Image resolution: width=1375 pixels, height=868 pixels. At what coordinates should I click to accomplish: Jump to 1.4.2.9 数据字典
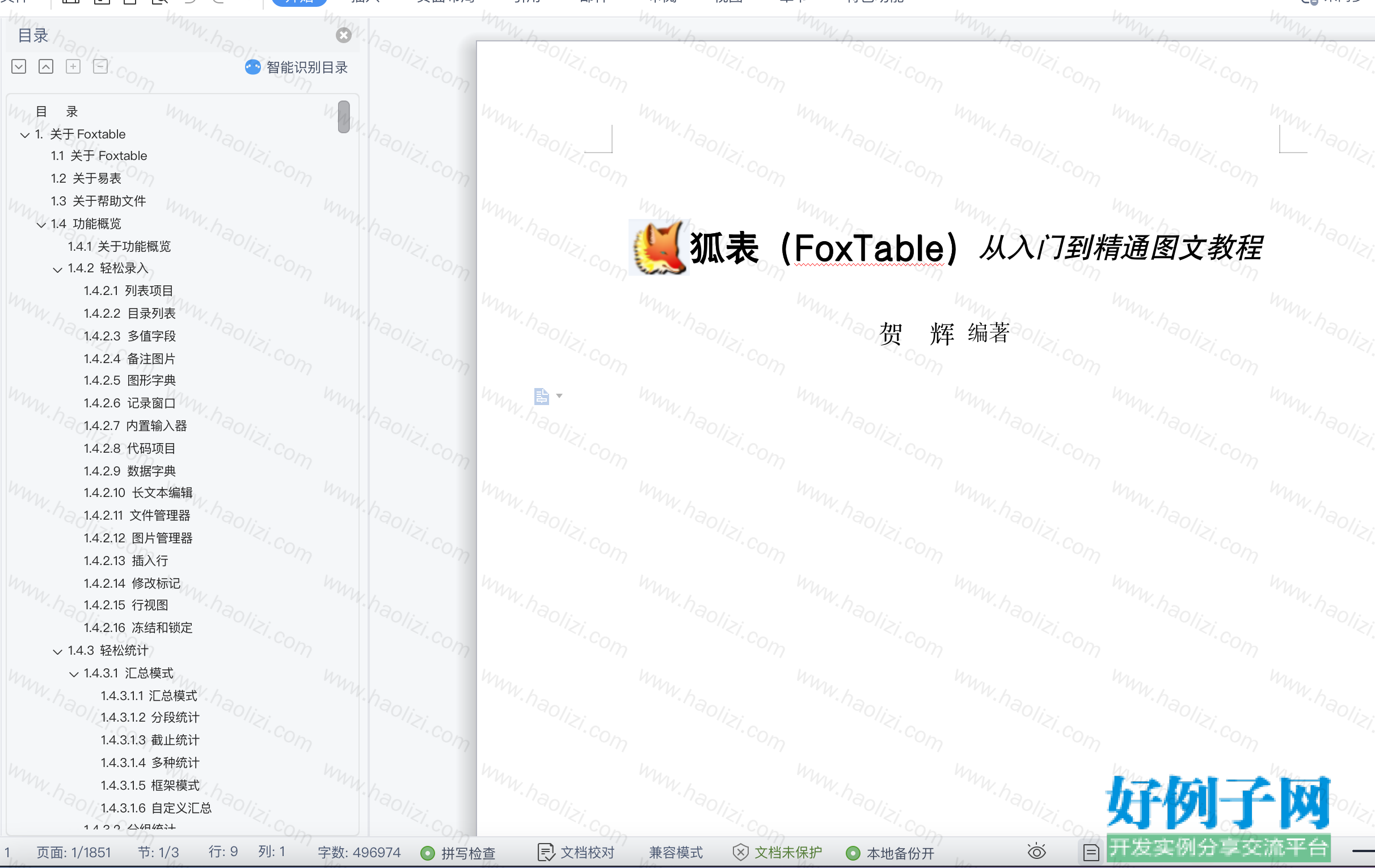[130, 471]
